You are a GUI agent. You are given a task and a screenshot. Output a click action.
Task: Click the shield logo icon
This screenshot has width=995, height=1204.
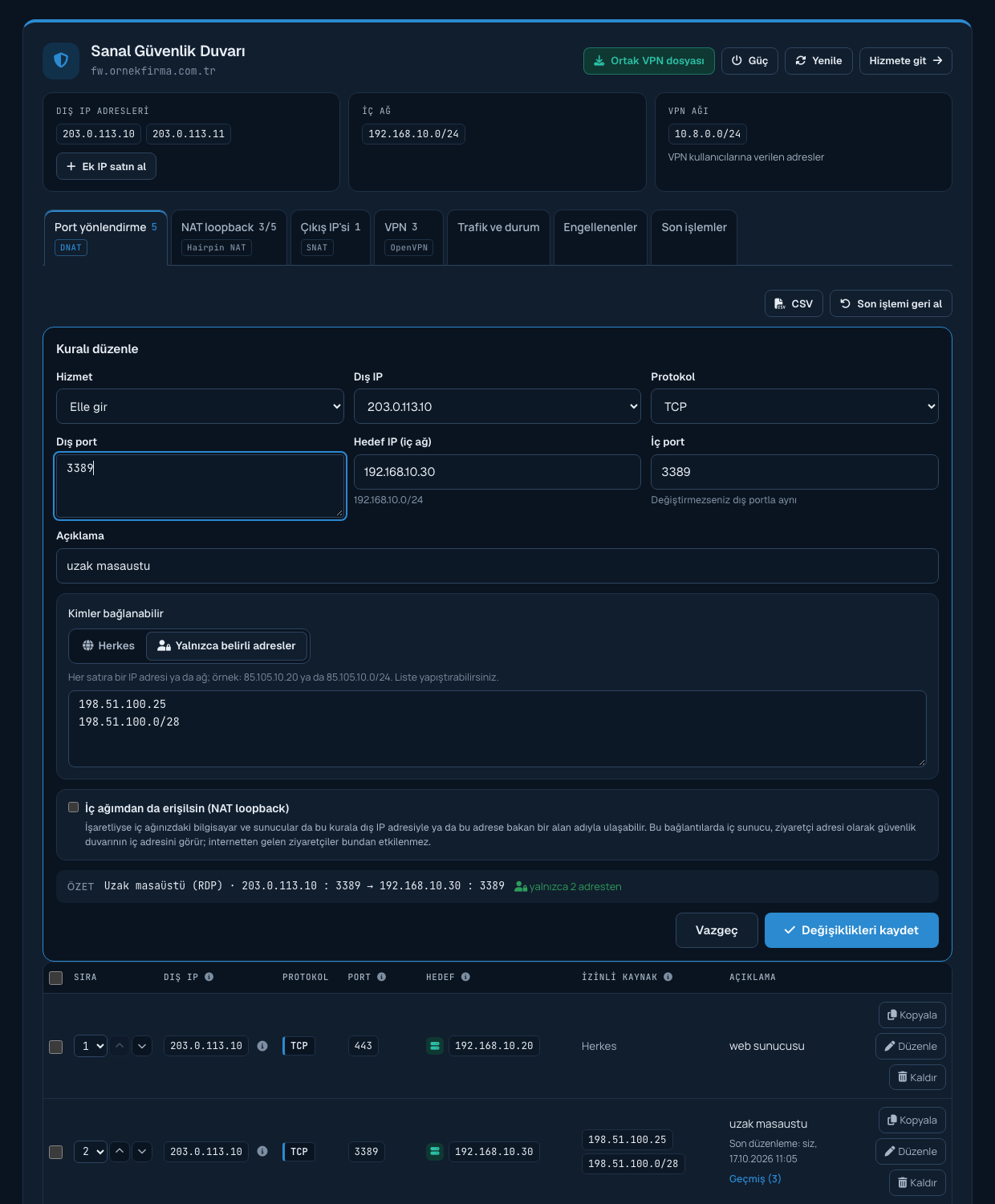61,61
